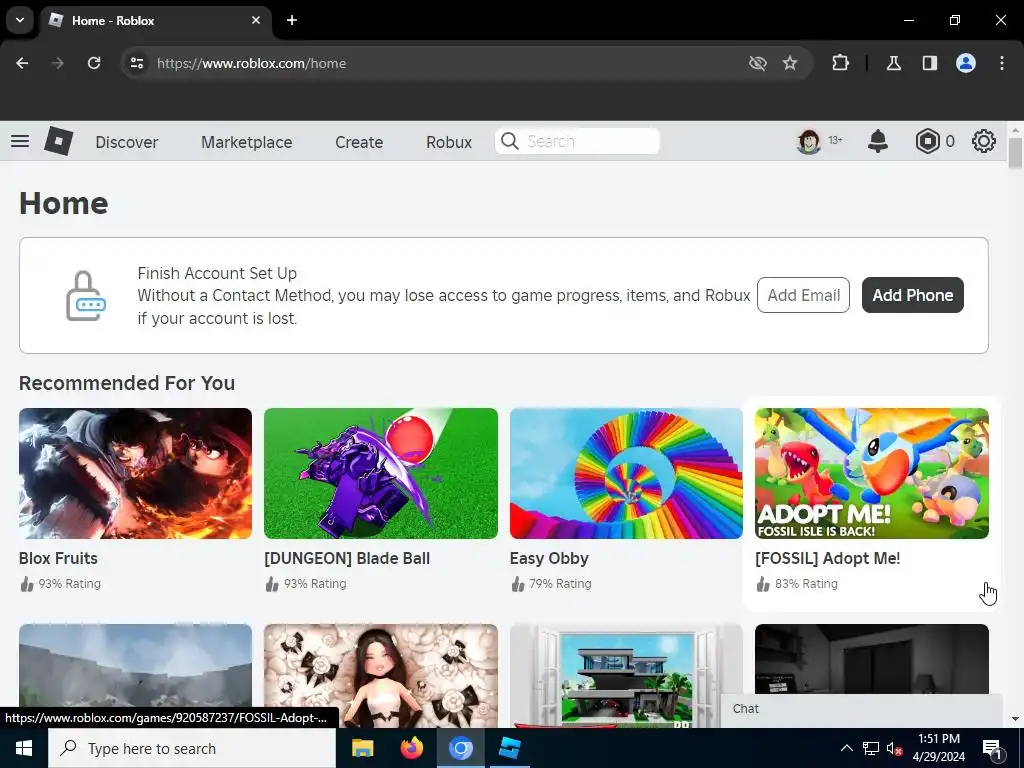
Task: Bookmark this page with the star
Action: [790, 63]
